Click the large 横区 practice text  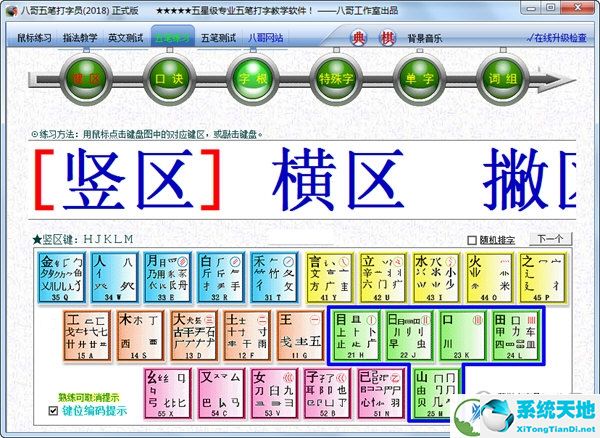click(338, 180)
